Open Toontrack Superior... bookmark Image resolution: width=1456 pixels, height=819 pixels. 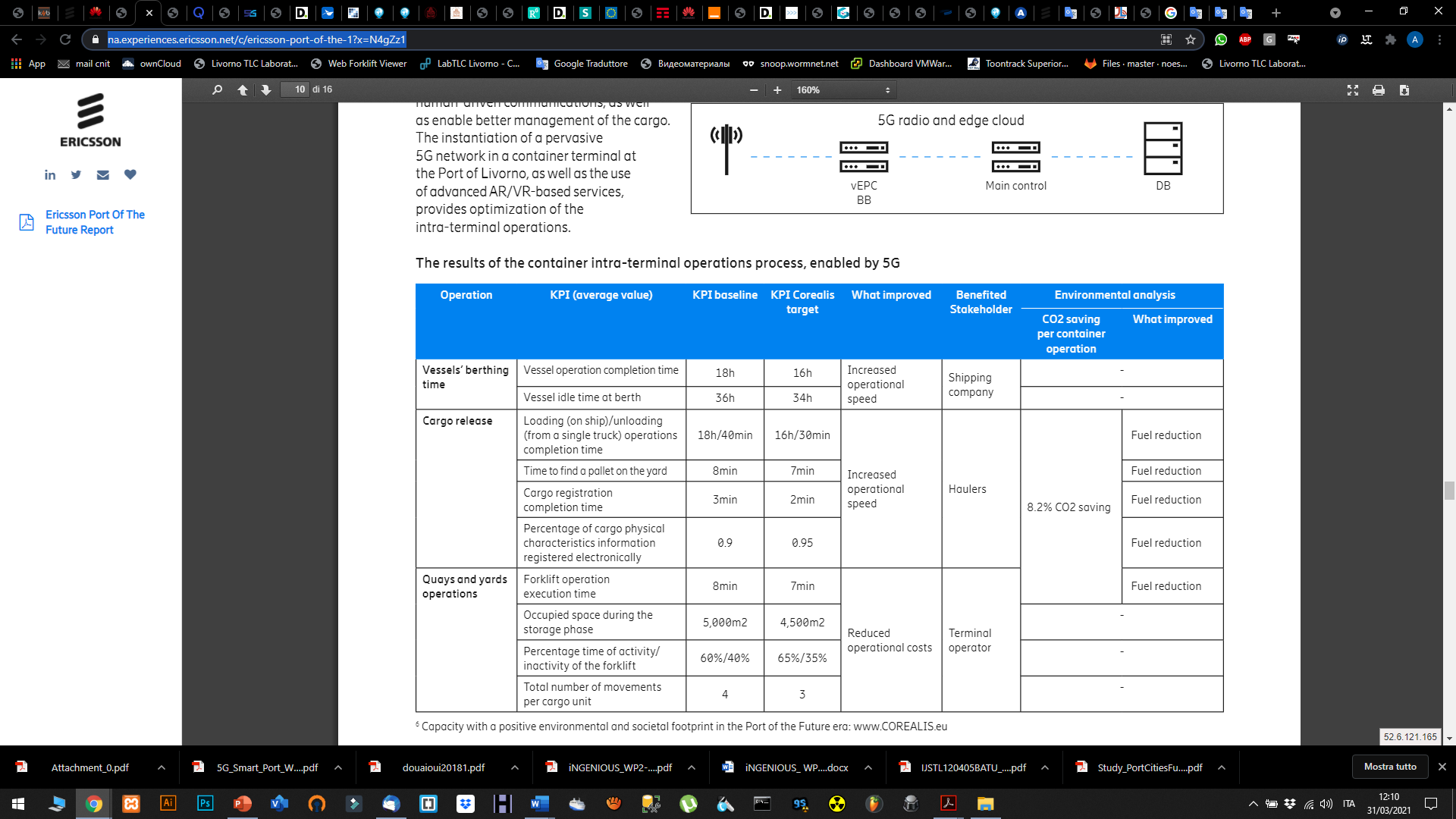tap(1018, 64)
